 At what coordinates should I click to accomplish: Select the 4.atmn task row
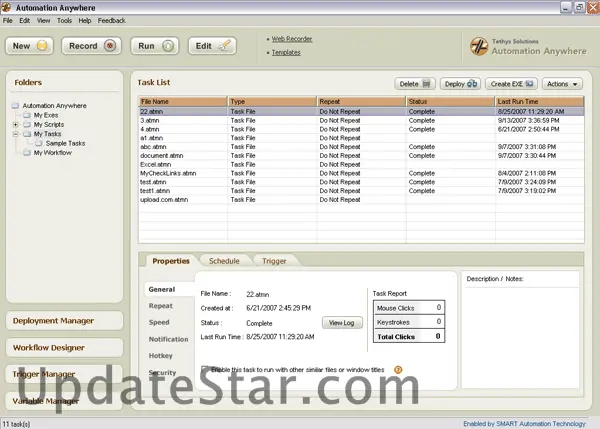[361, 129]
